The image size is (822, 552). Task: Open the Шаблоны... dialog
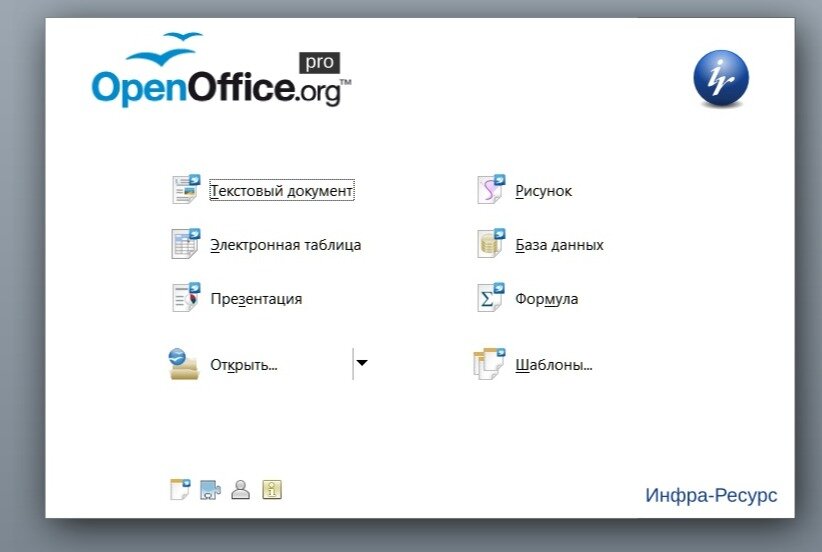[554, 365]
